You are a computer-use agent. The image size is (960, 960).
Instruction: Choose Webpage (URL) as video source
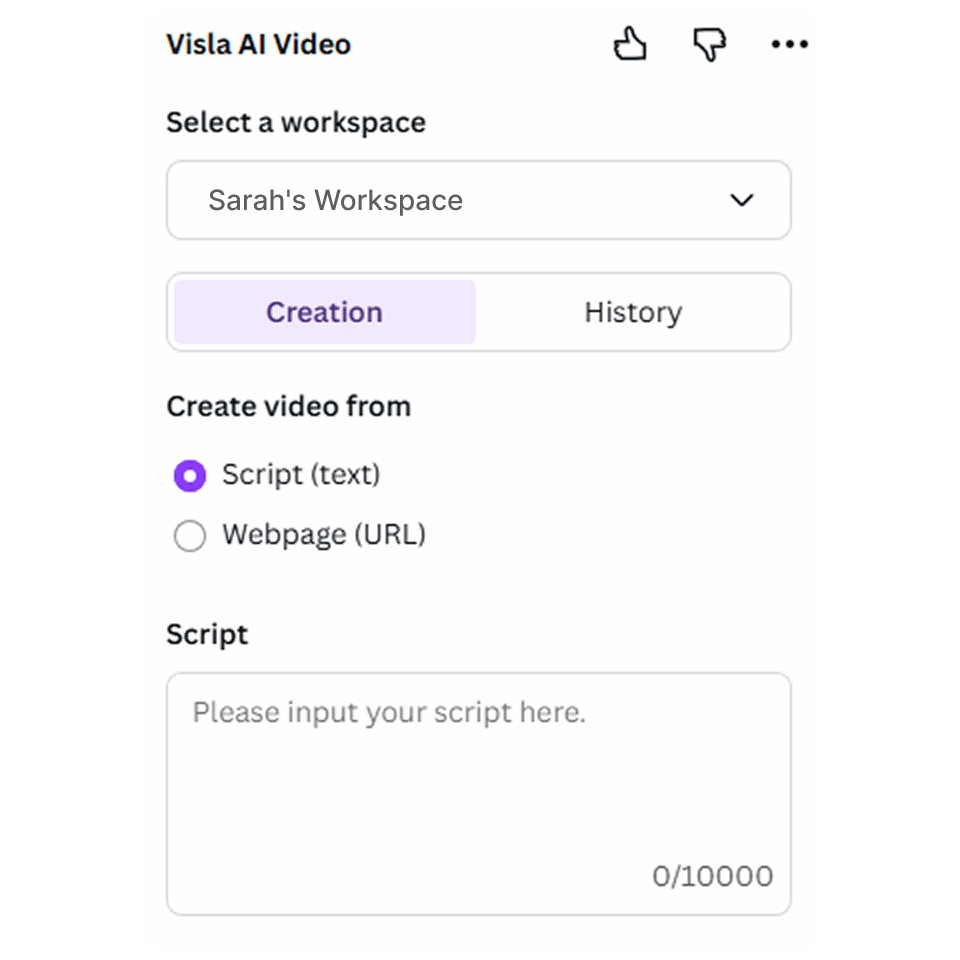(x=189, y=536)
